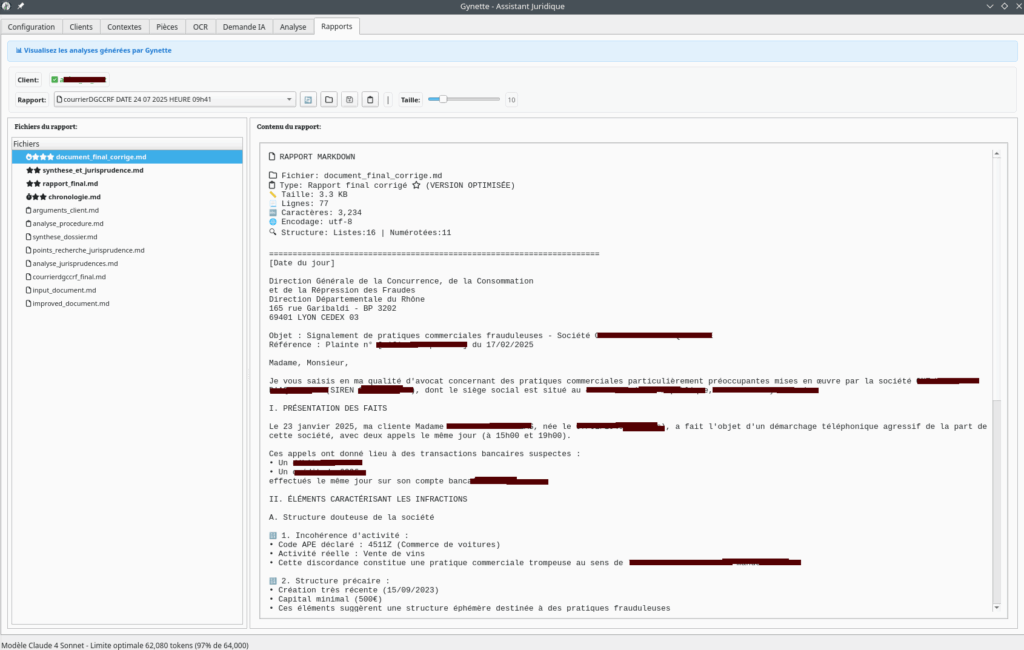This screenshot has width=1024, height=650.
Task: Click the refresh report icon button
Action: pos(309,100)
